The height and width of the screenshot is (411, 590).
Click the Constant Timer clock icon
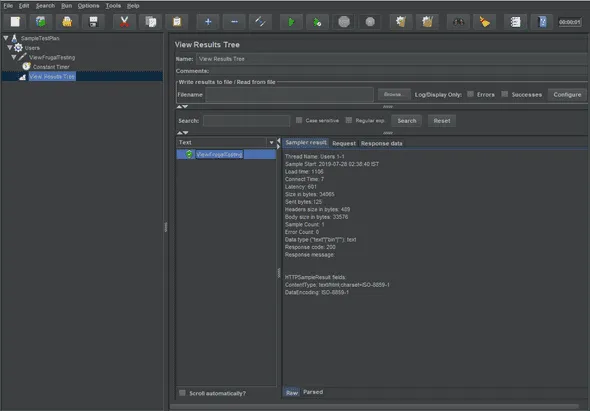coord(26,67)
